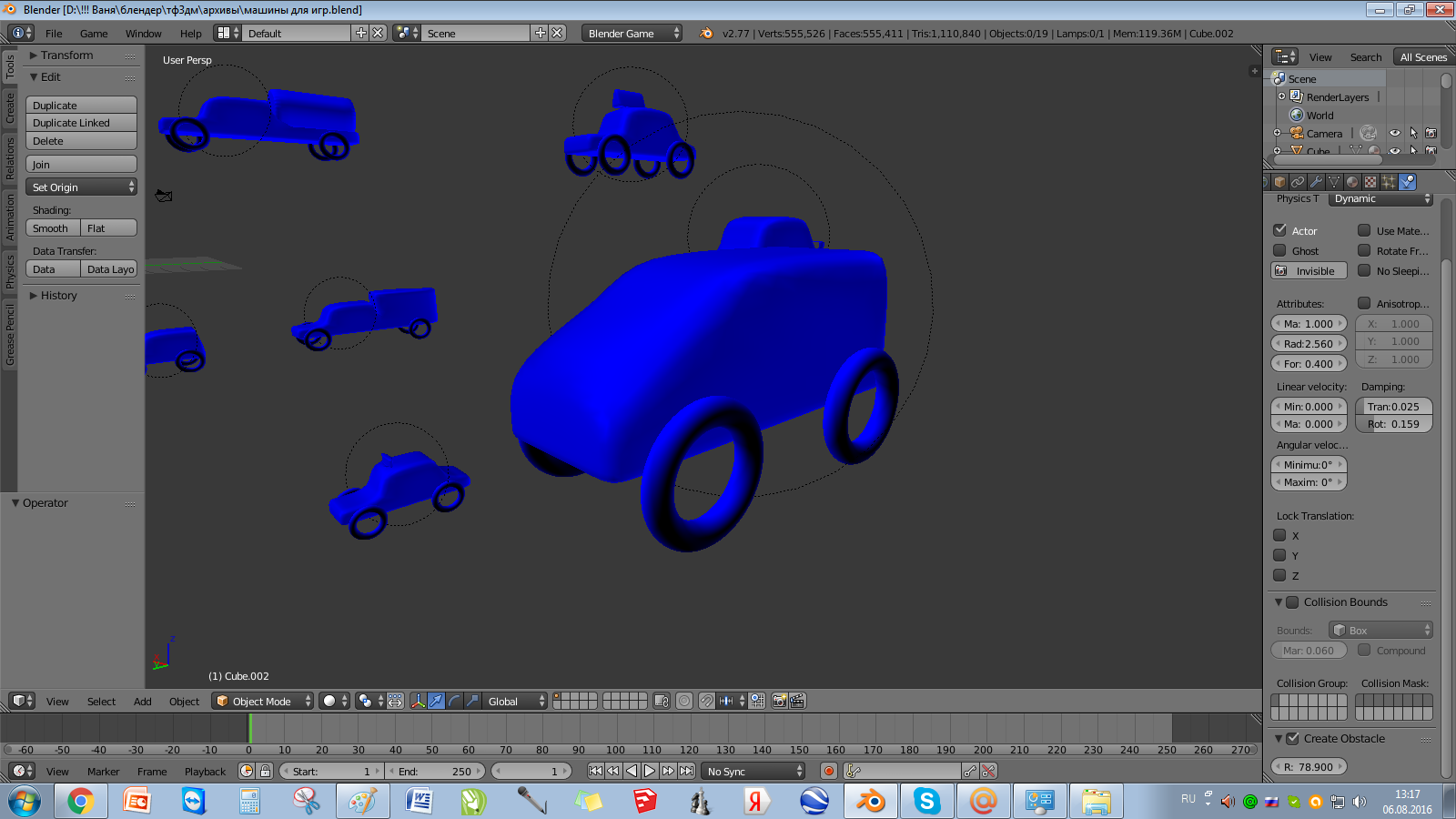Uncheck the Actor checkbox in Physics settings
The image size is (1456, 819).
coord(1278,230)
